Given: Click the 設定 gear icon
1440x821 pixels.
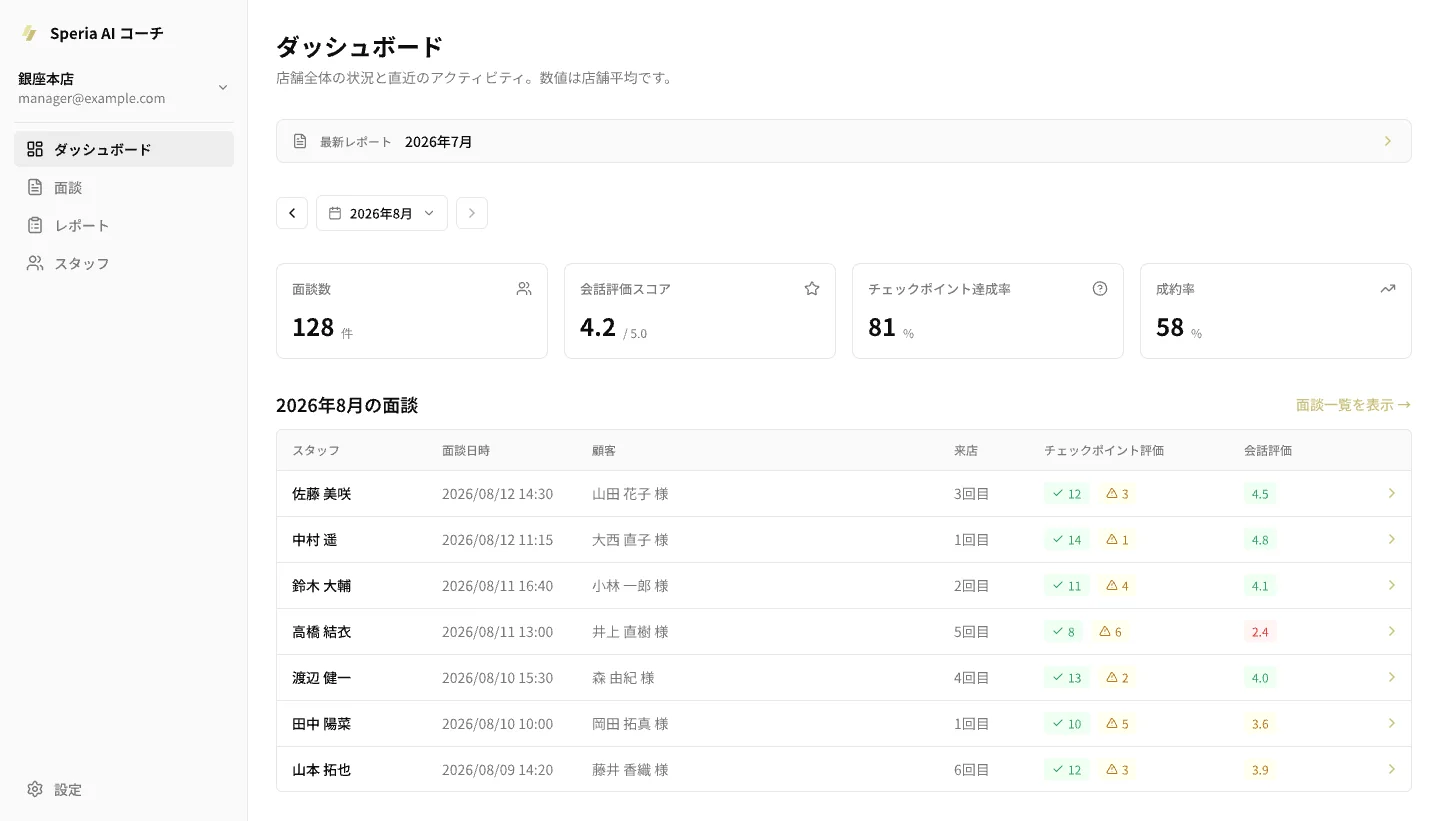Looking at the screenshot, I should click(35, 789).
